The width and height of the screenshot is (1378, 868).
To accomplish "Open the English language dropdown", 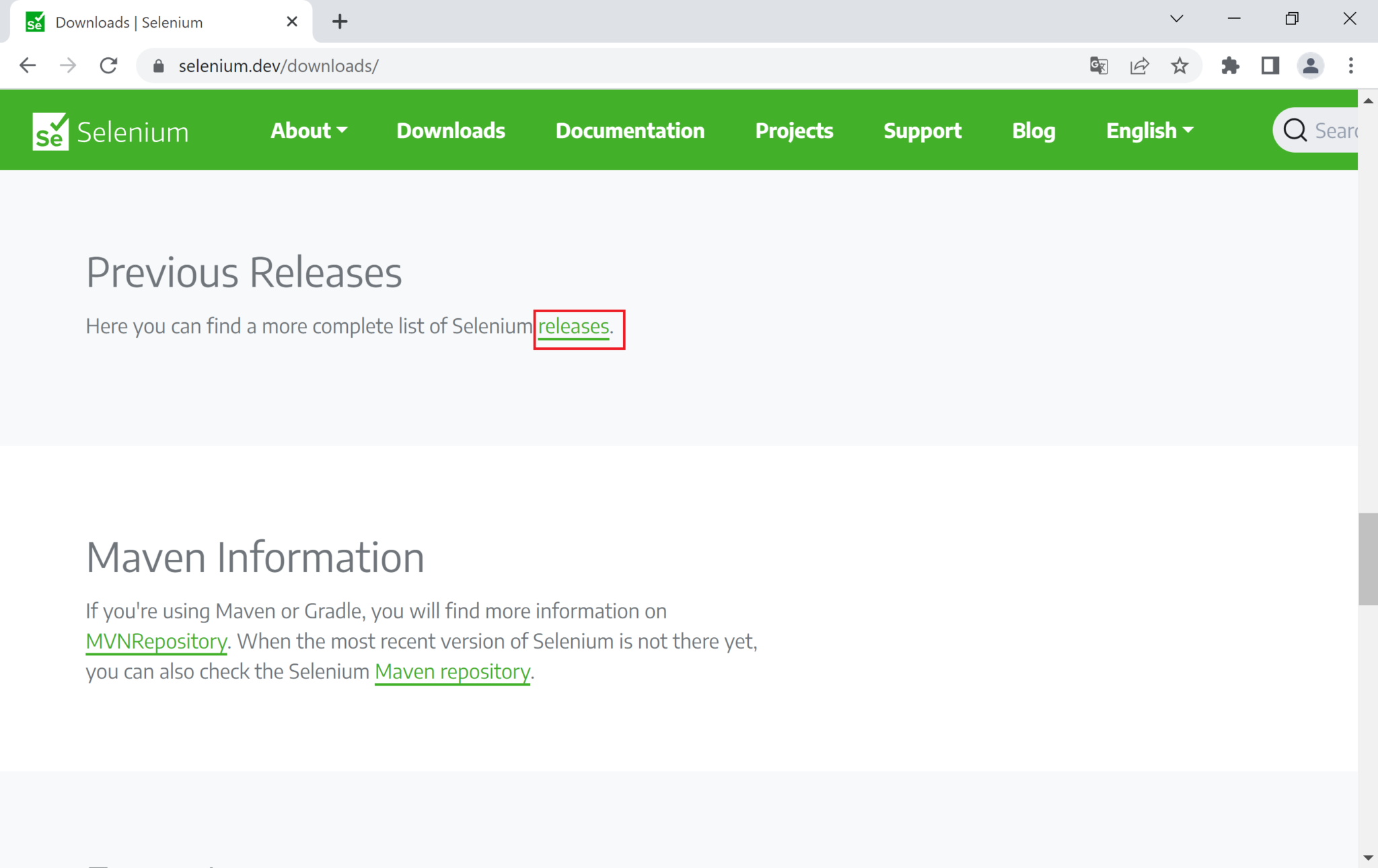I will coord(1149,131).
